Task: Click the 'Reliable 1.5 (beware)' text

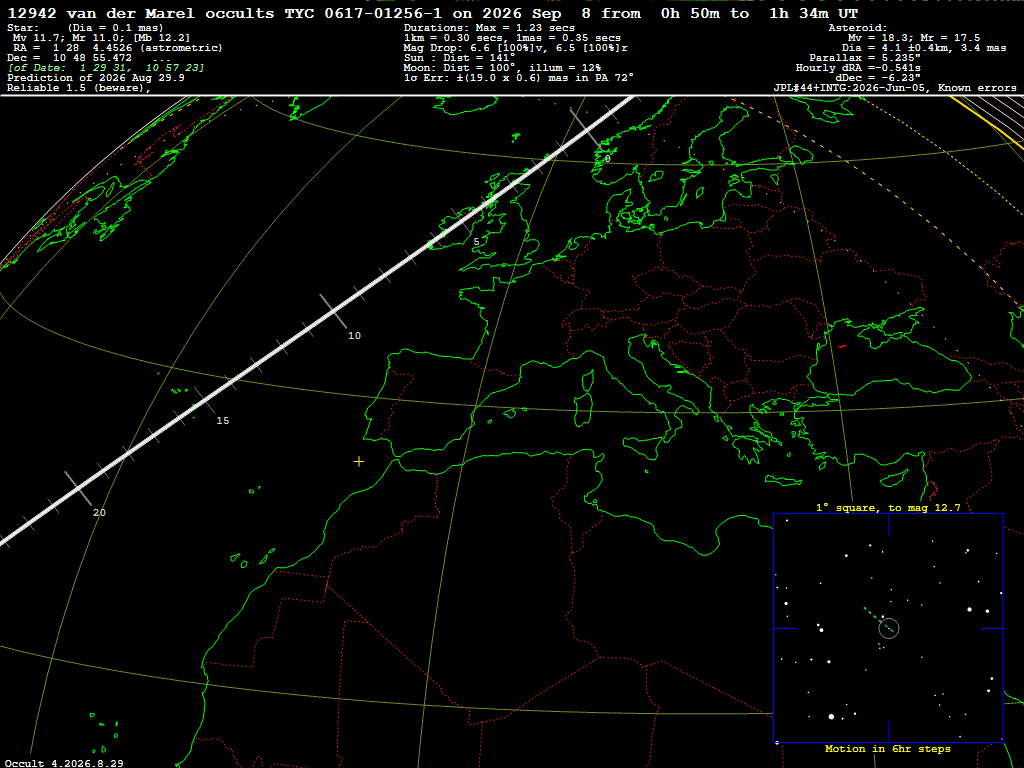Action: 79,88
